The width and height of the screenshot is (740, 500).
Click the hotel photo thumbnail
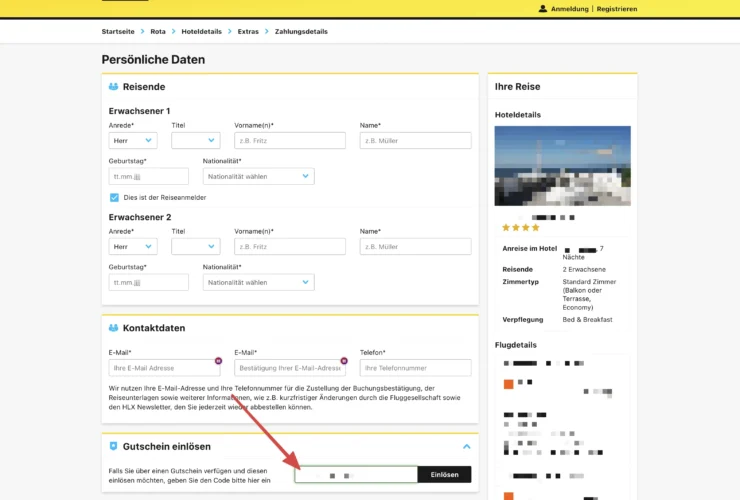(562, 166)
